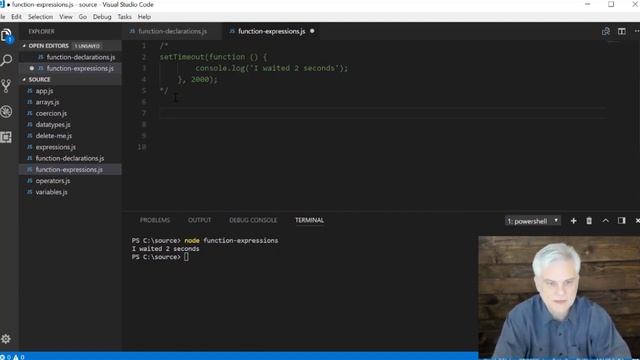
Task: Split the editor with the split icon
Action: click(x=622, y=31)
